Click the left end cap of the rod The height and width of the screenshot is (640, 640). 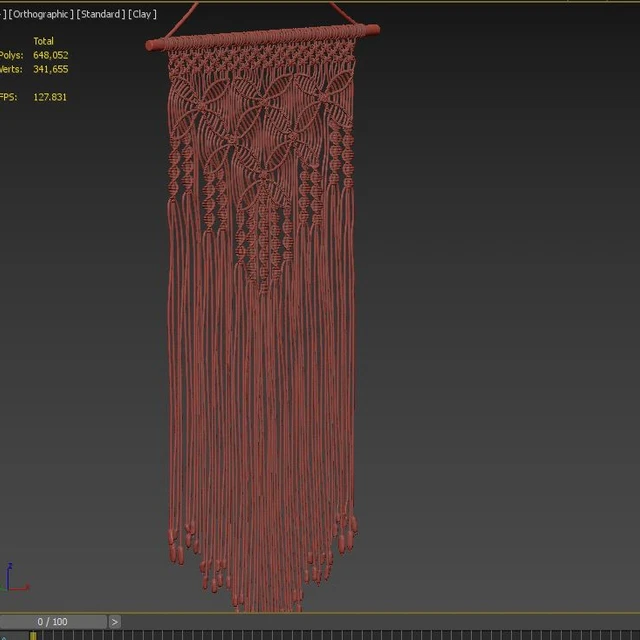point(150,45)
